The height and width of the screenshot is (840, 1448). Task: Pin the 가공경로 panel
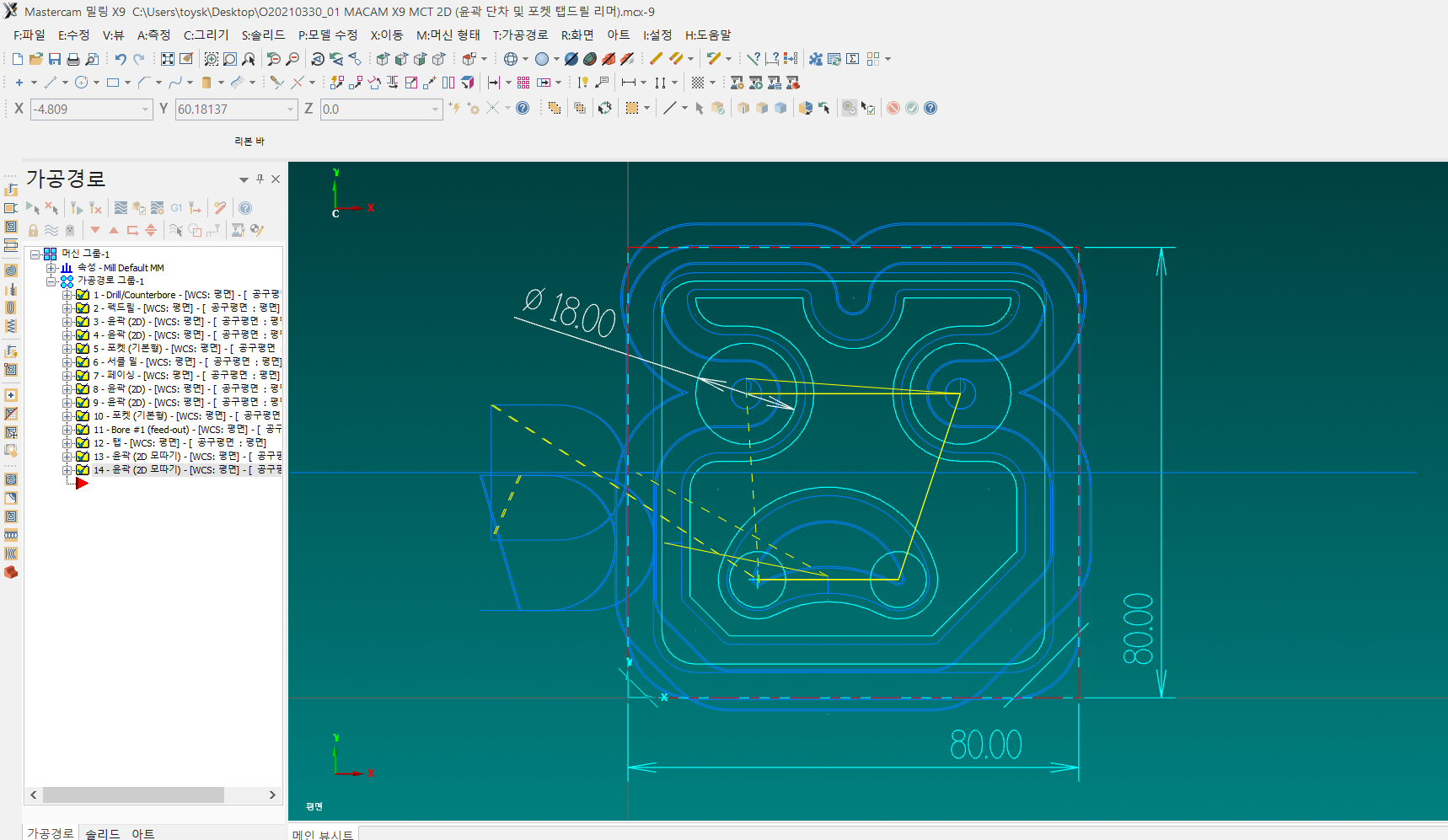[260, 179]
